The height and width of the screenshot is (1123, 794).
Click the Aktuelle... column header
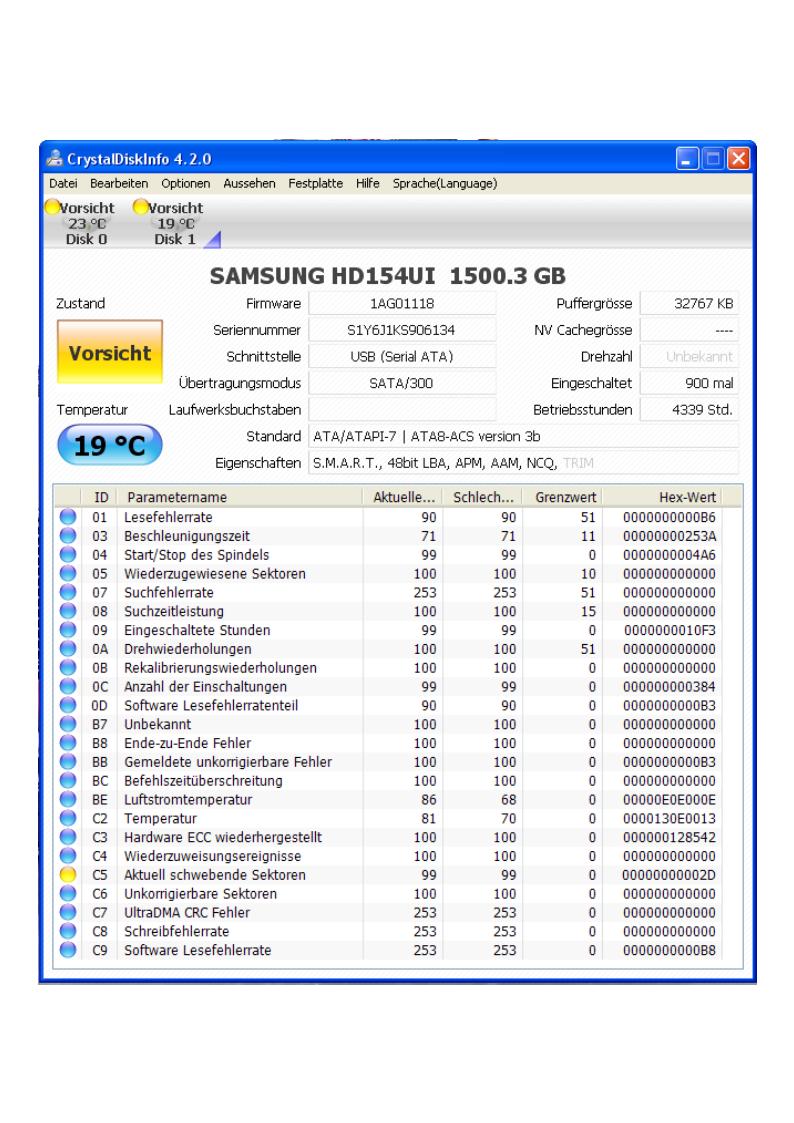(x=402, y=497)
